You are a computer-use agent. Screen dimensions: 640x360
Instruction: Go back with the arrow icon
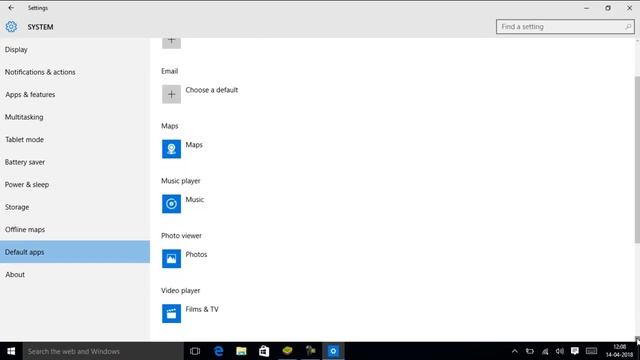click(x=11, y=8)
